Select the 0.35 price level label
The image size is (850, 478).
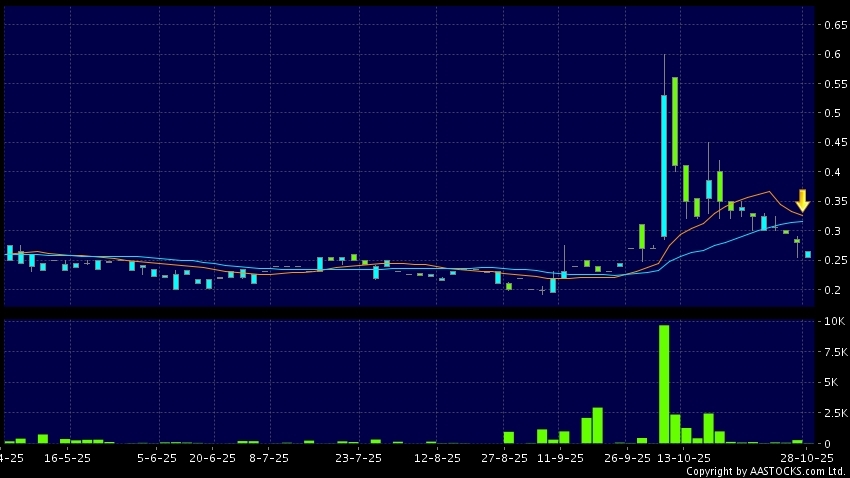pyautogui.click(x=831, y=202)
